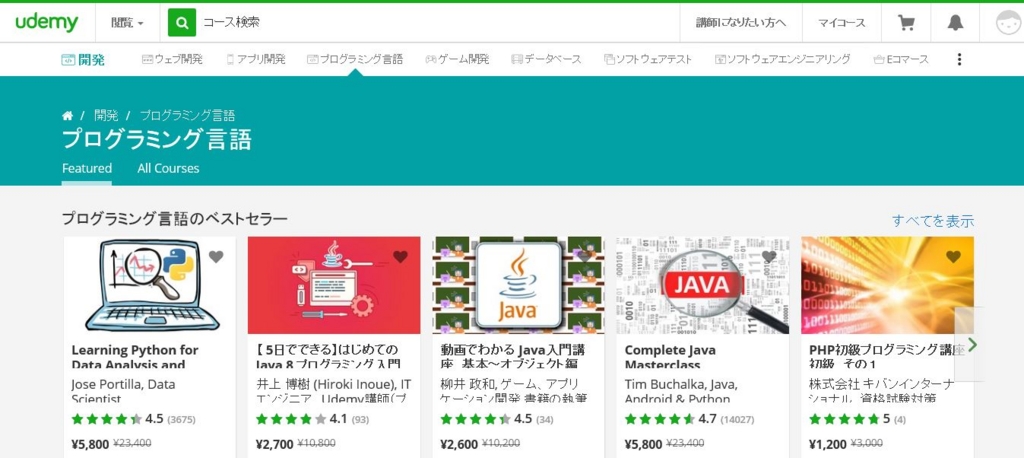Open the ゲーム開発 category
Image resolution: width=1024 pixels, height=458 pixels.
[x=457, y=59]
